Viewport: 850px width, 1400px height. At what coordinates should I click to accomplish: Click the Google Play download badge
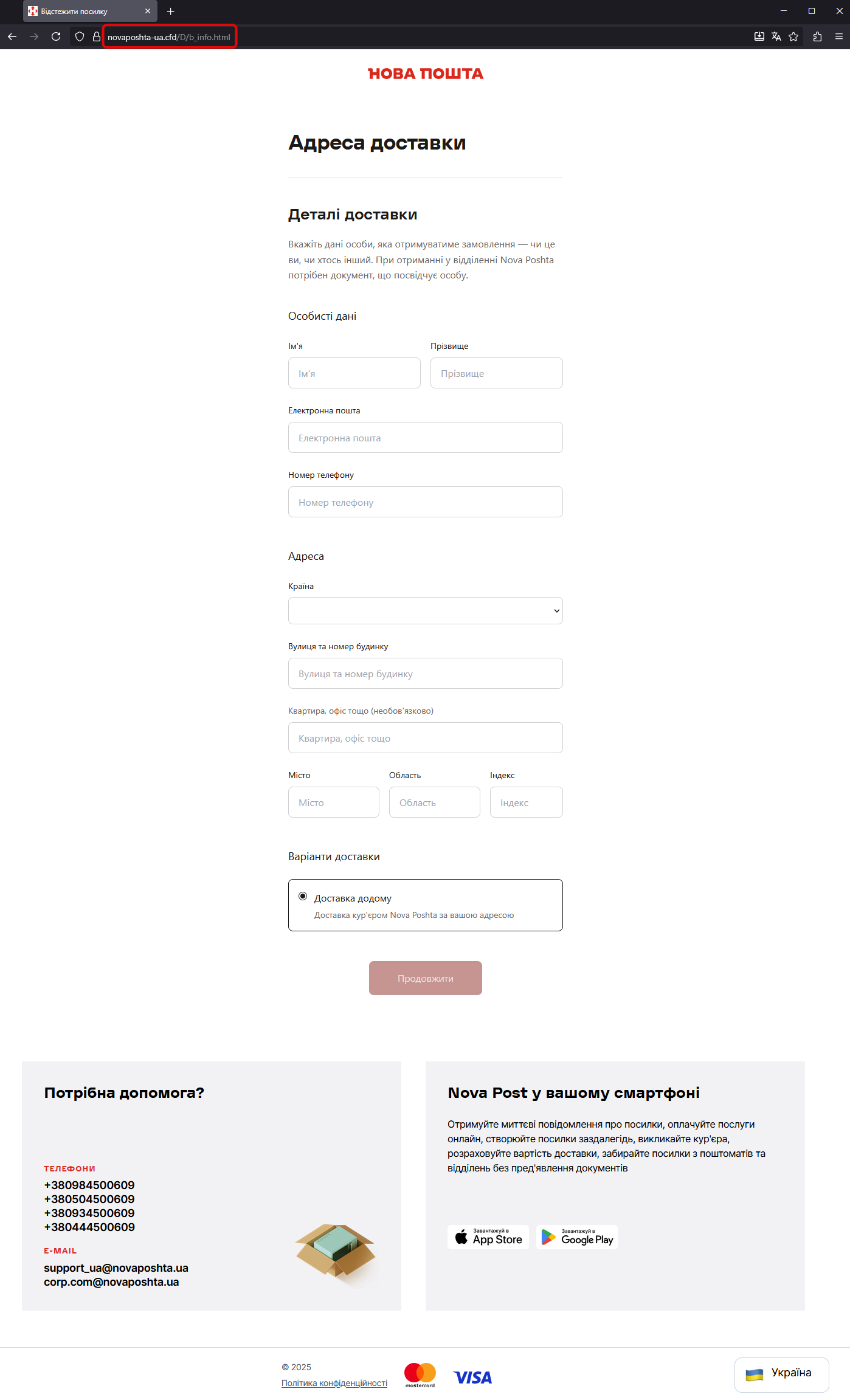point(577,1237)
